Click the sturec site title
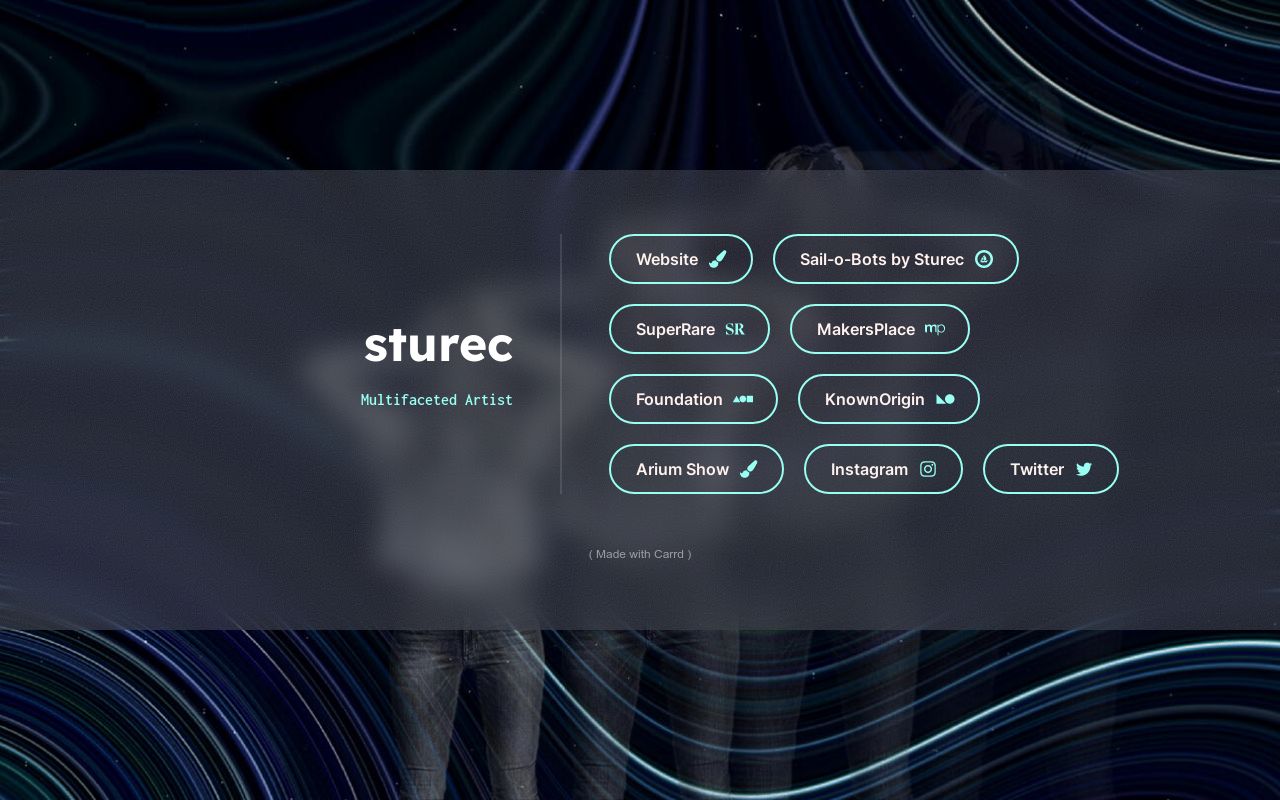 (439, 345)
